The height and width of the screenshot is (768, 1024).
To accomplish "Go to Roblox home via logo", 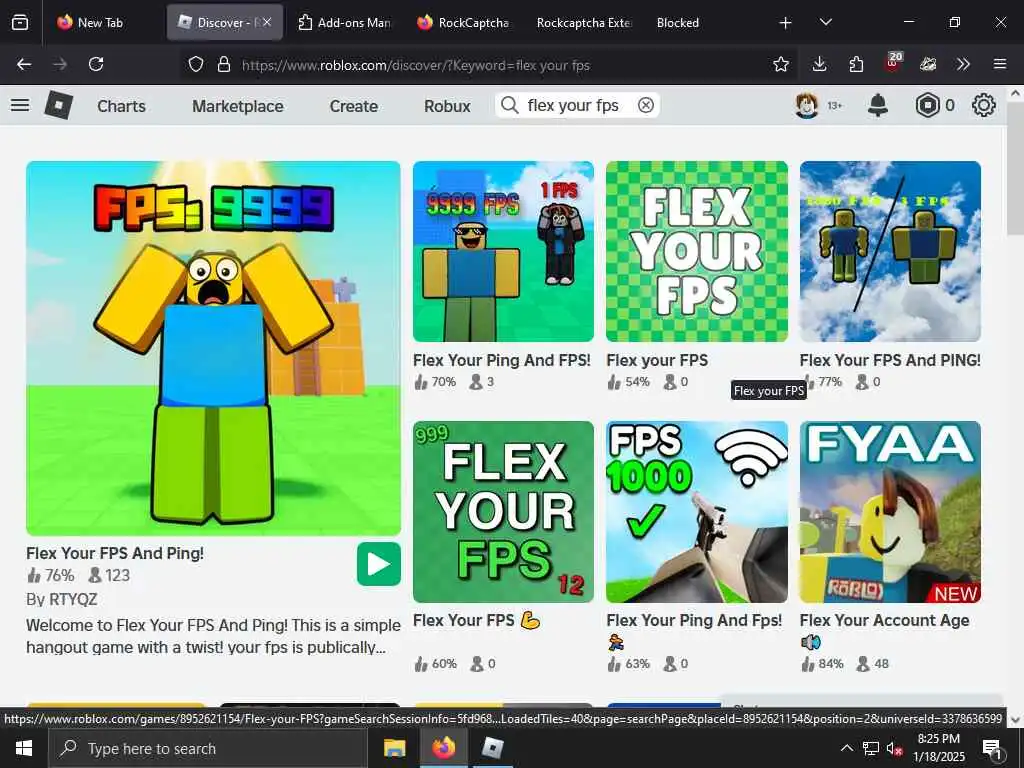I will coord(58,105).
